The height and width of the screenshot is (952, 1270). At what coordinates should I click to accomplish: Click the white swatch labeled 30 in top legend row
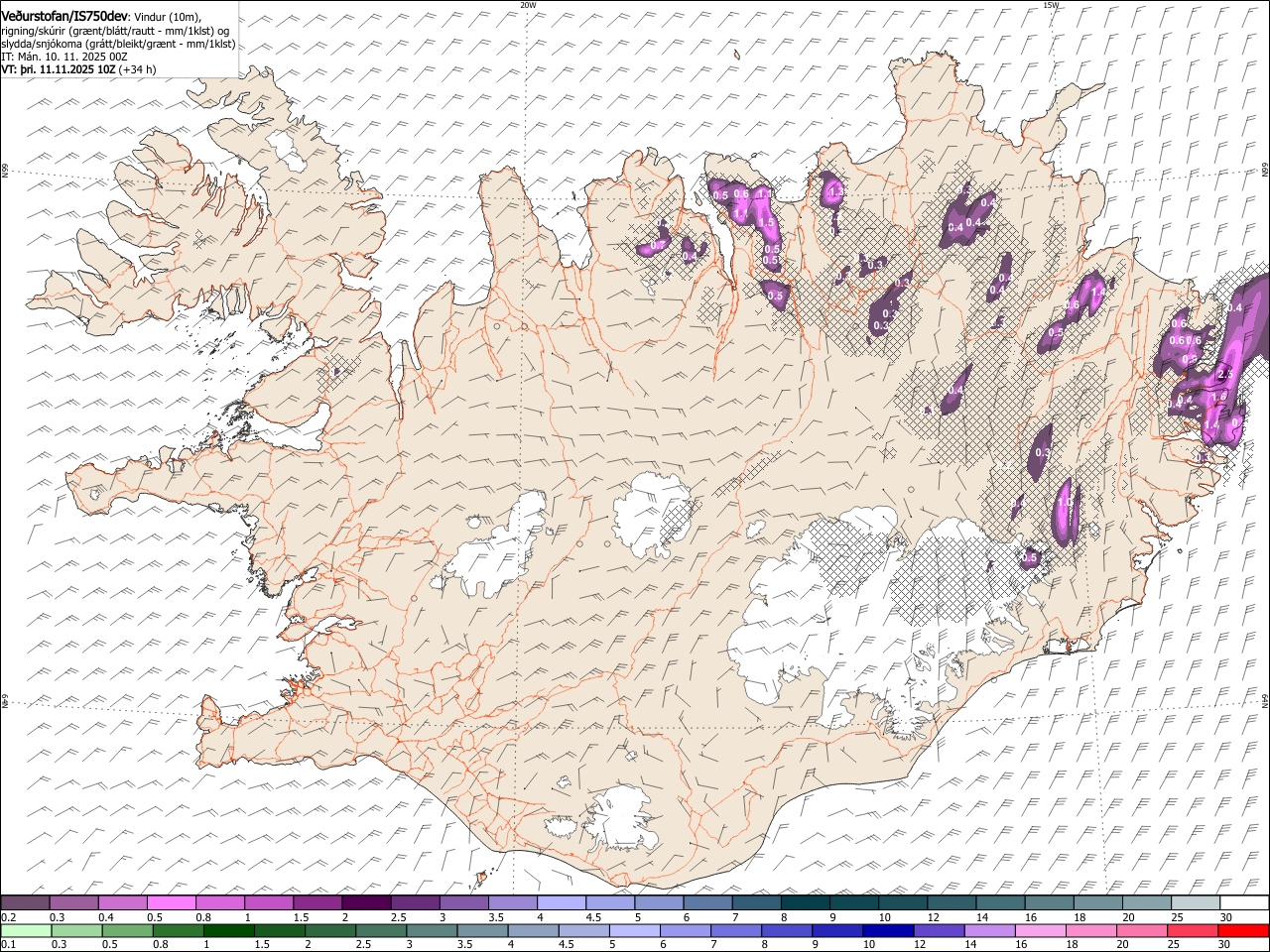(x=1244, y=902)
